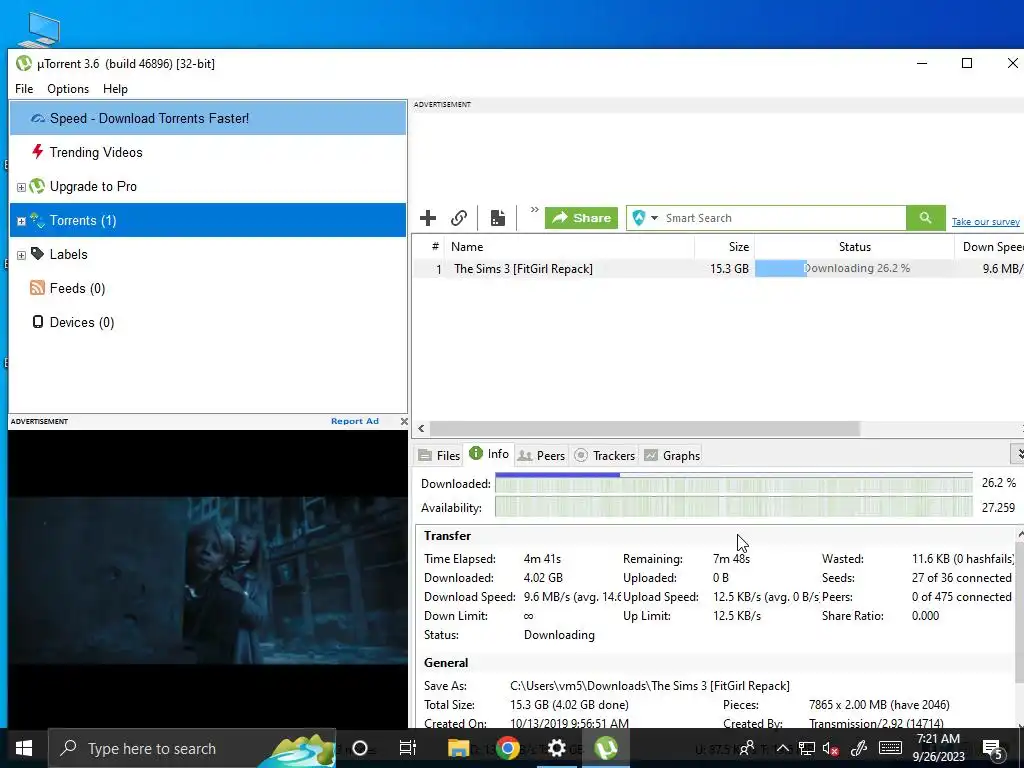This screenshot has height=768, width=1024.
Task: Switch to the Peers tab
Action: click(x=541, y=456)
